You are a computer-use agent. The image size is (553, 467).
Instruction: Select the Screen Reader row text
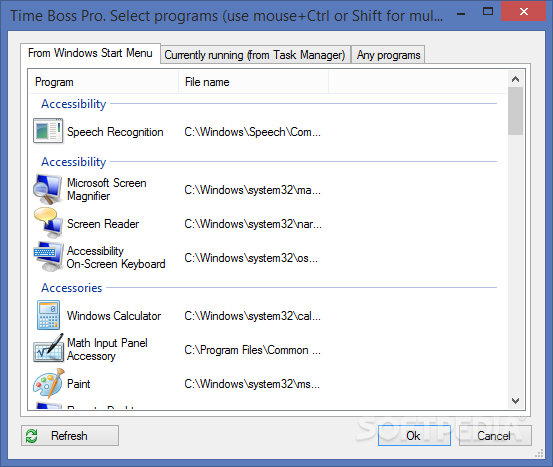(x=103, y=224)
